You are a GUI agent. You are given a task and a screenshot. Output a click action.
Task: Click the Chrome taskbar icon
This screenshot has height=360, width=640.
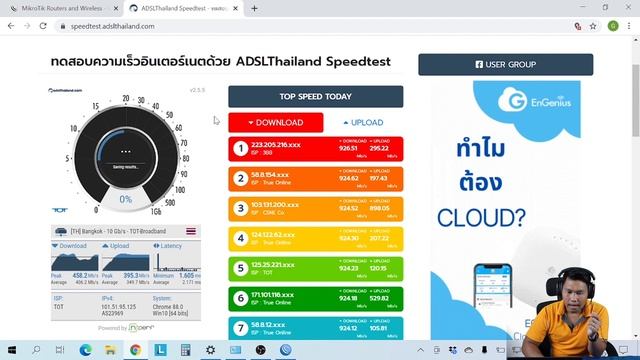[136, 350]
